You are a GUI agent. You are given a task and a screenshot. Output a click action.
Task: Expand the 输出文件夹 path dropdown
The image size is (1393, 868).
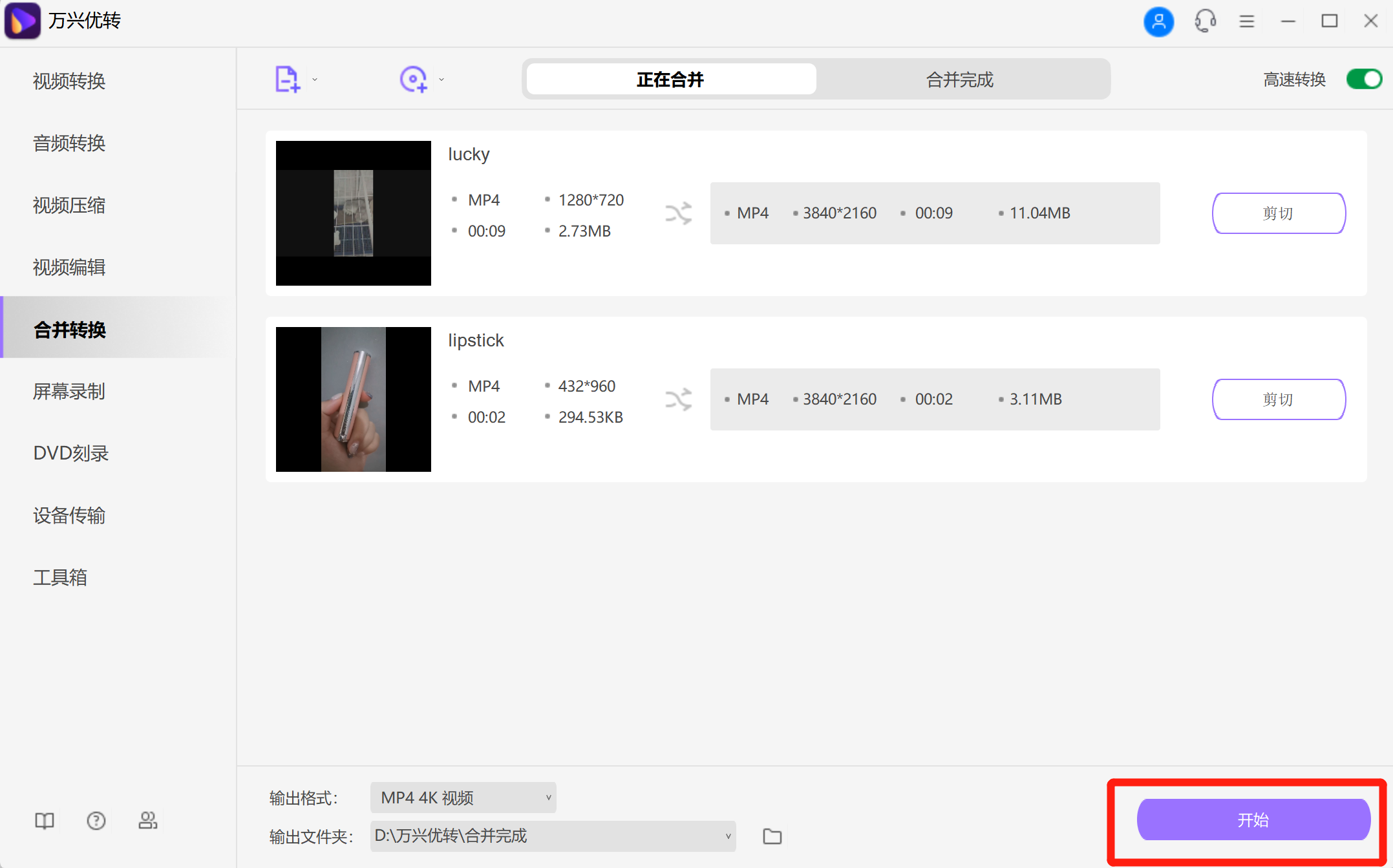(x=728, y=836)
